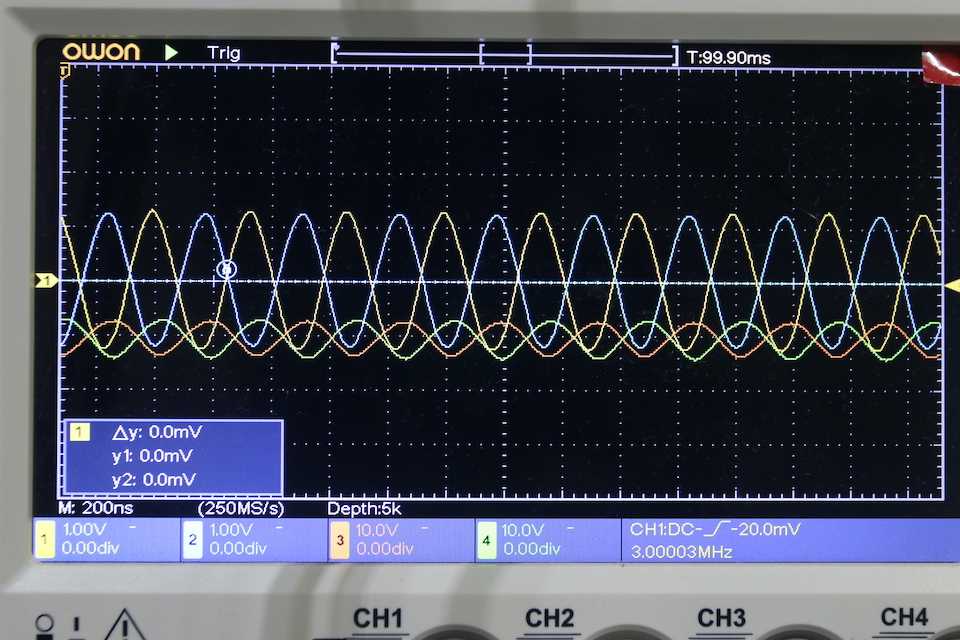Click the (250MS/s) sample rate readout

point(241,508)
